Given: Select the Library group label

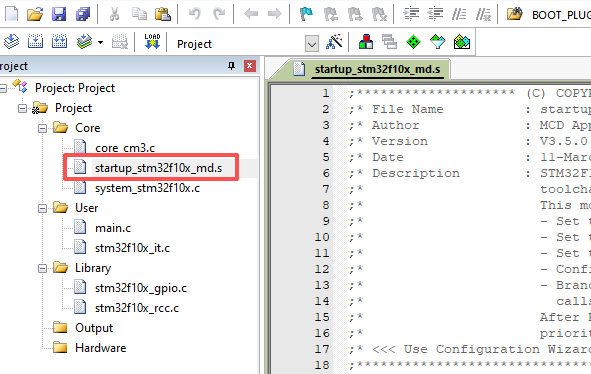Looking at the screenshot, I should click(93, 268).
